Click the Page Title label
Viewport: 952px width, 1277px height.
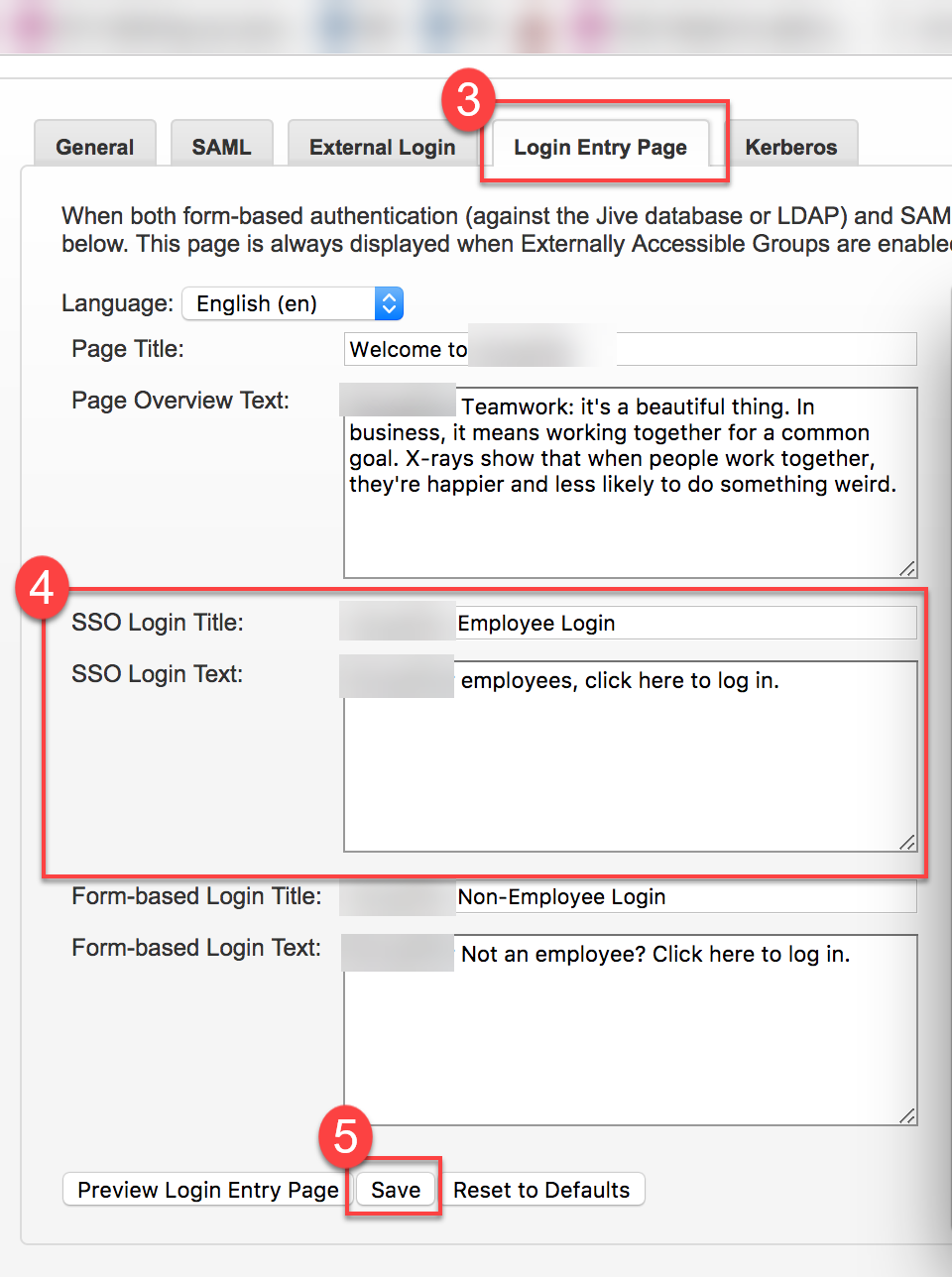128,349
